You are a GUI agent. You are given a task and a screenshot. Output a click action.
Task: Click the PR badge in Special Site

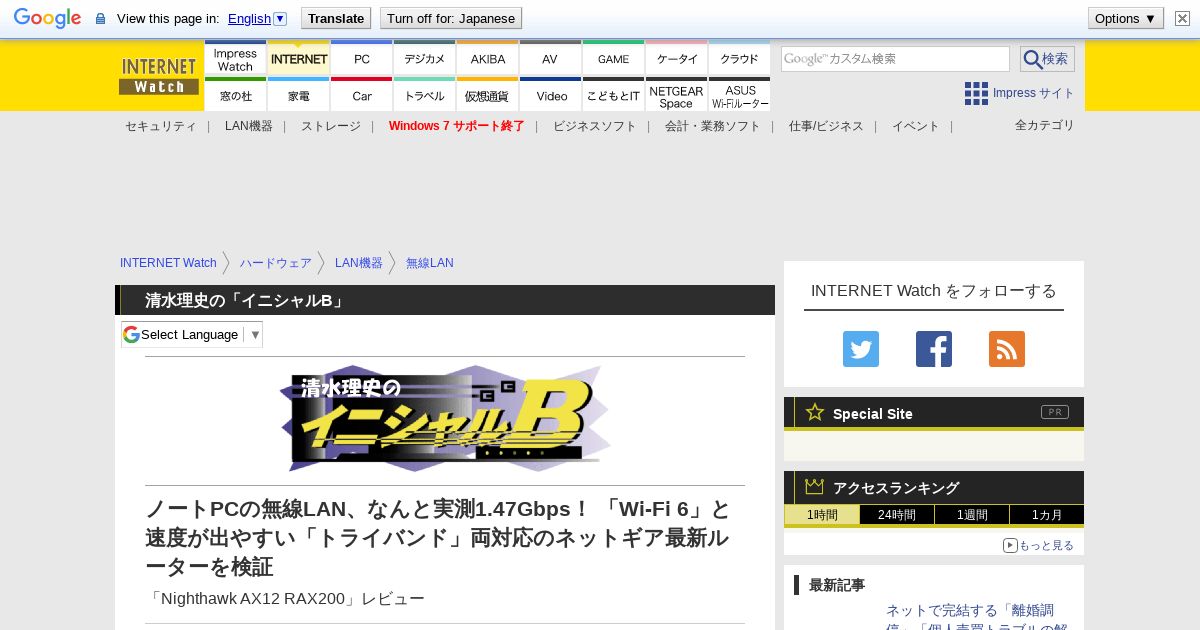click(1055, 412)
